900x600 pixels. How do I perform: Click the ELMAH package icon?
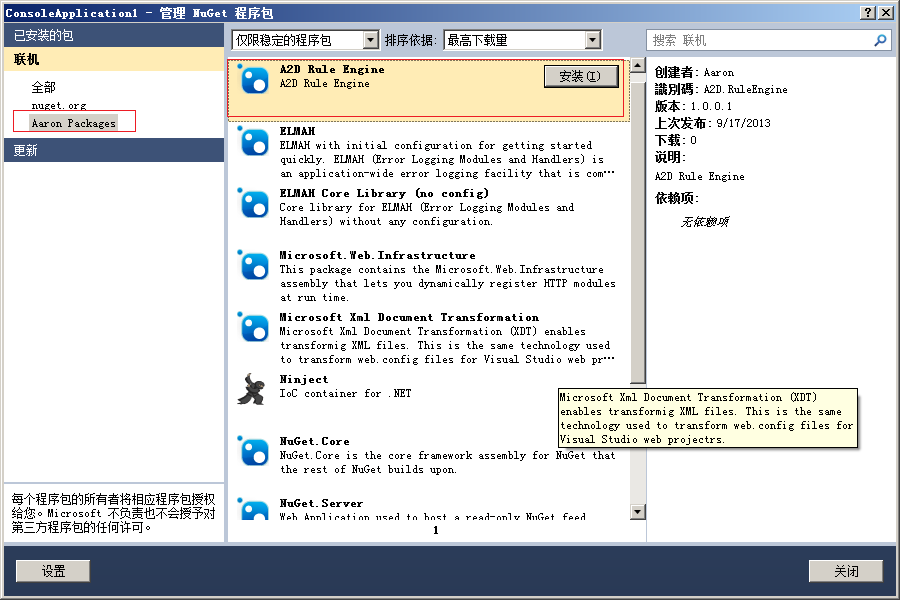click(x=254, y=142)
